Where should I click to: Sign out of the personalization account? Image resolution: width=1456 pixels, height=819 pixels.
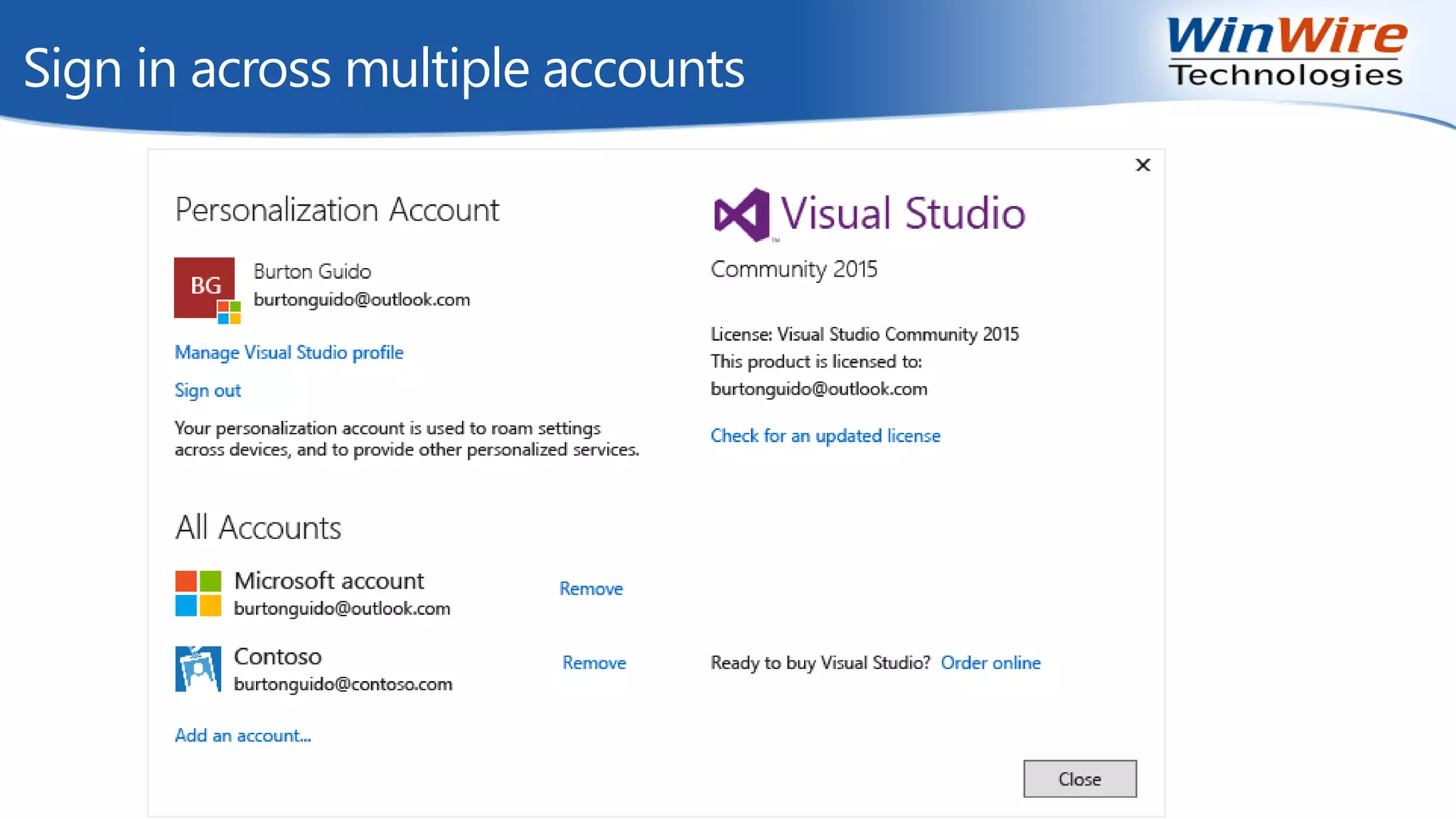(x=208, y=390)
